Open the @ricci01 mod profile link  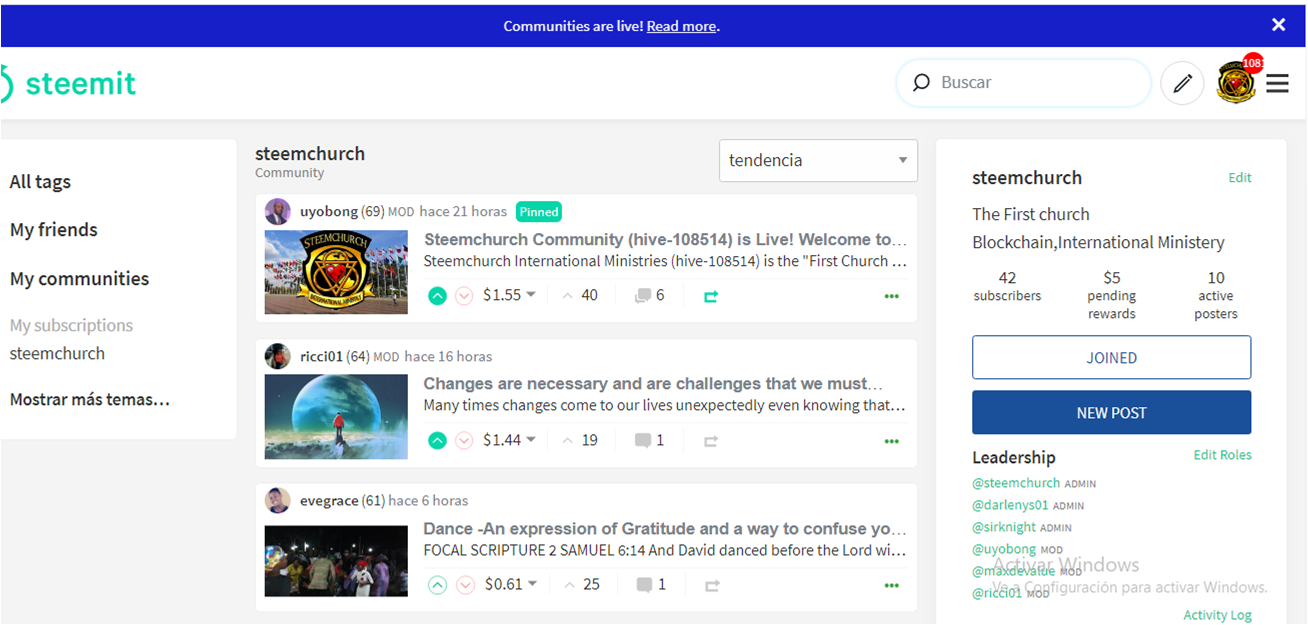coord(997,593)
